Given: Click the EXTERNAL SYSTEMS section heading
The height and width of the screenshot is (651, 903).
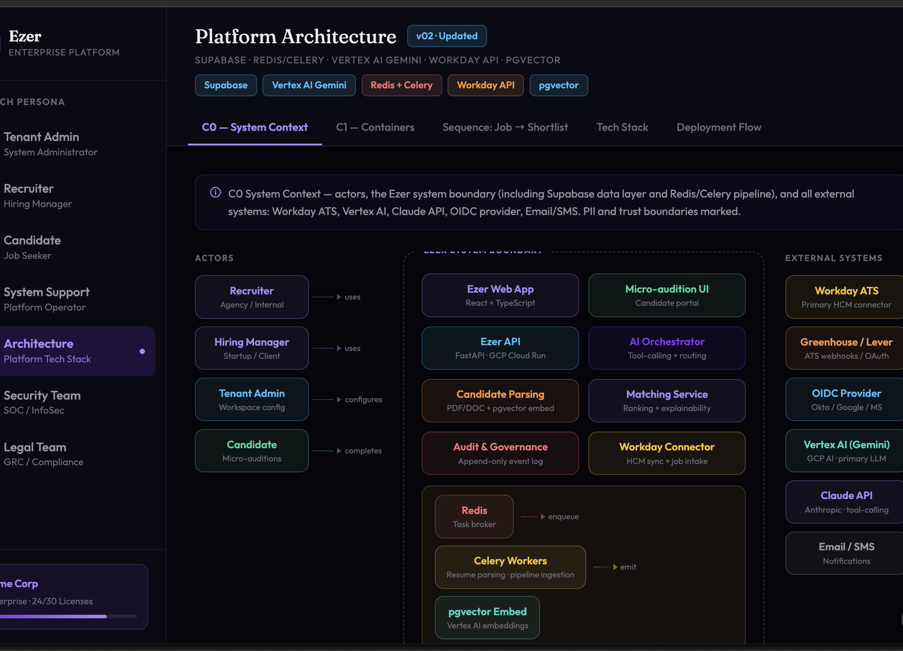Looking at the screenshot, I should (x=833, y=258).
